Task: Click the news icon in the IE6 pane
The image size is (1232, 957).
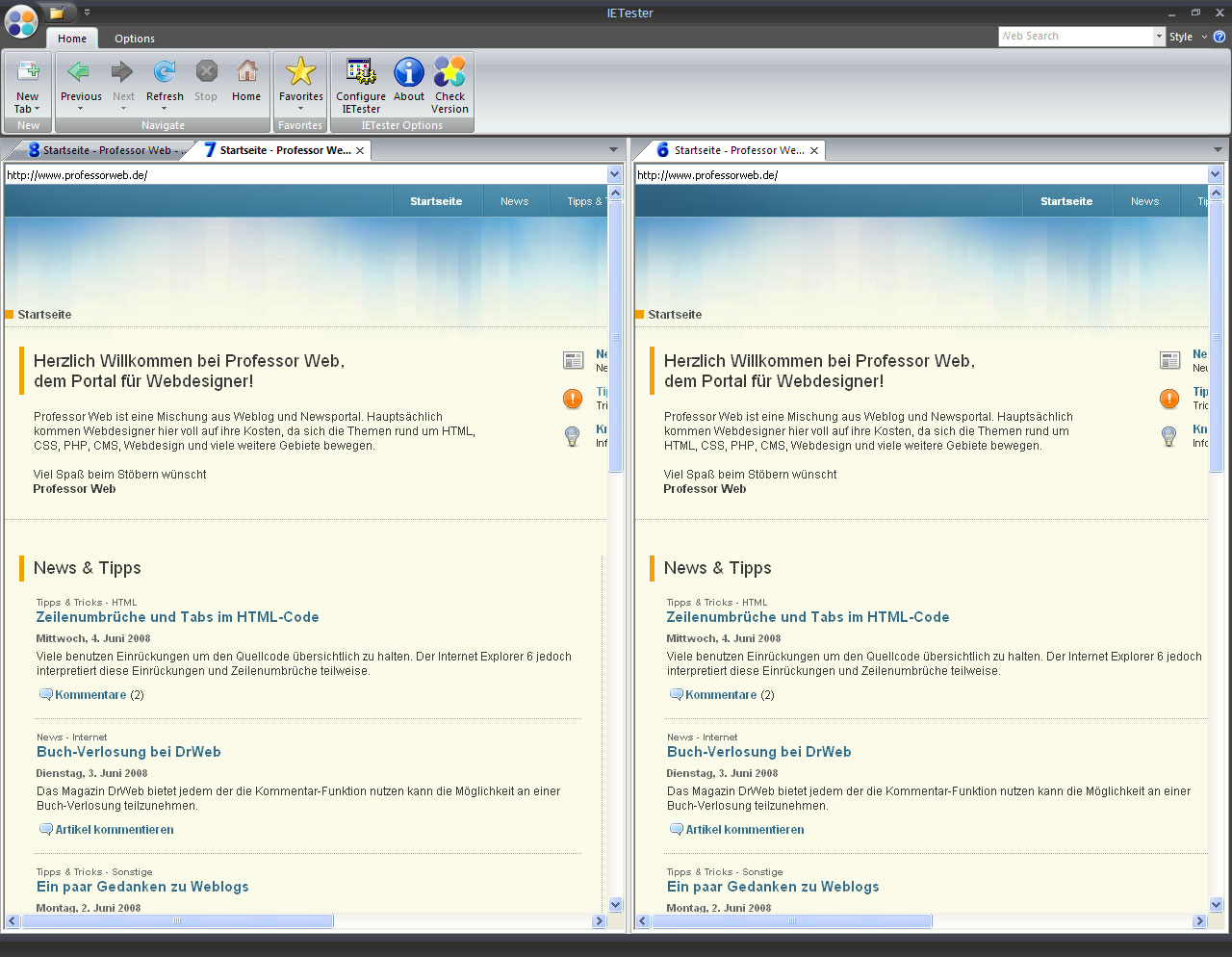Action: [x=1170, y=360]
